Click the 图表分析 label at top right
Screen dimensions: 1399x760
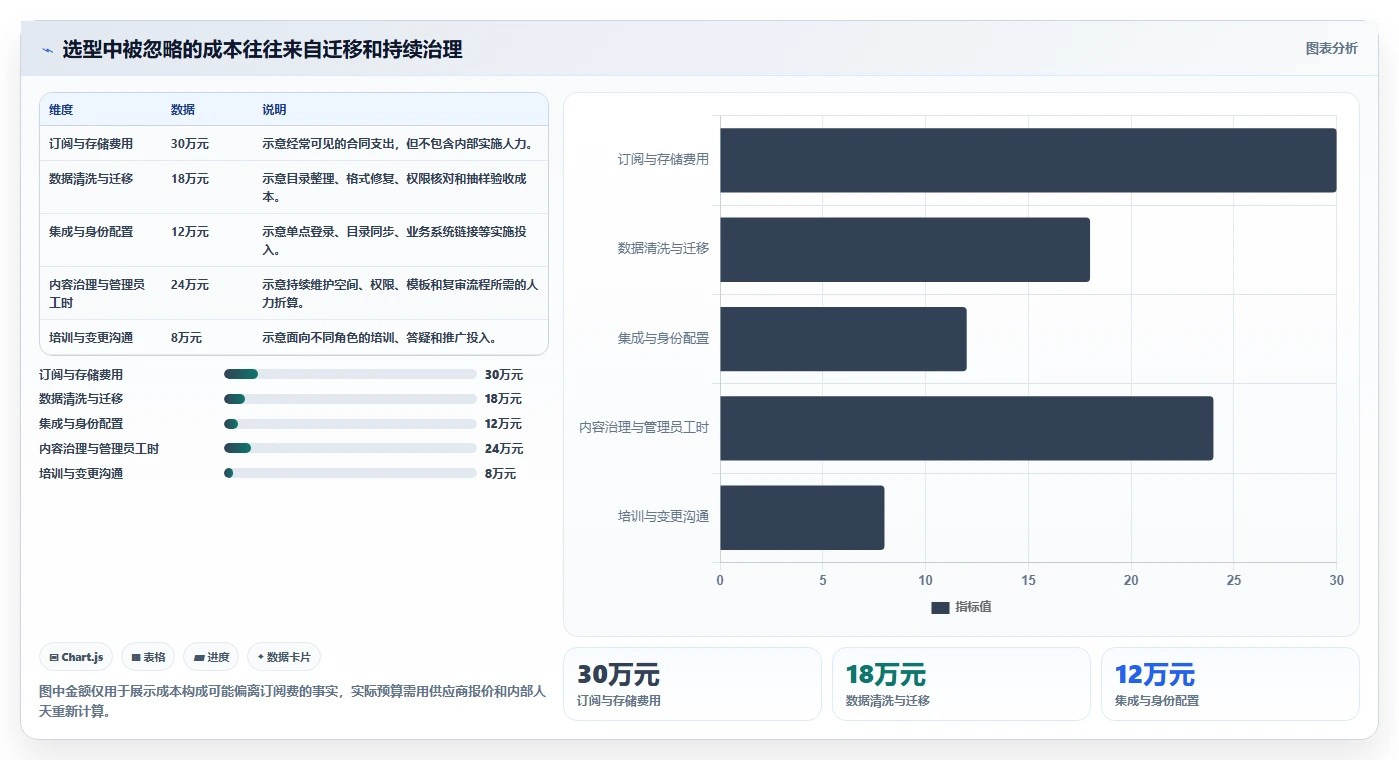click(x=1331, y=48)
